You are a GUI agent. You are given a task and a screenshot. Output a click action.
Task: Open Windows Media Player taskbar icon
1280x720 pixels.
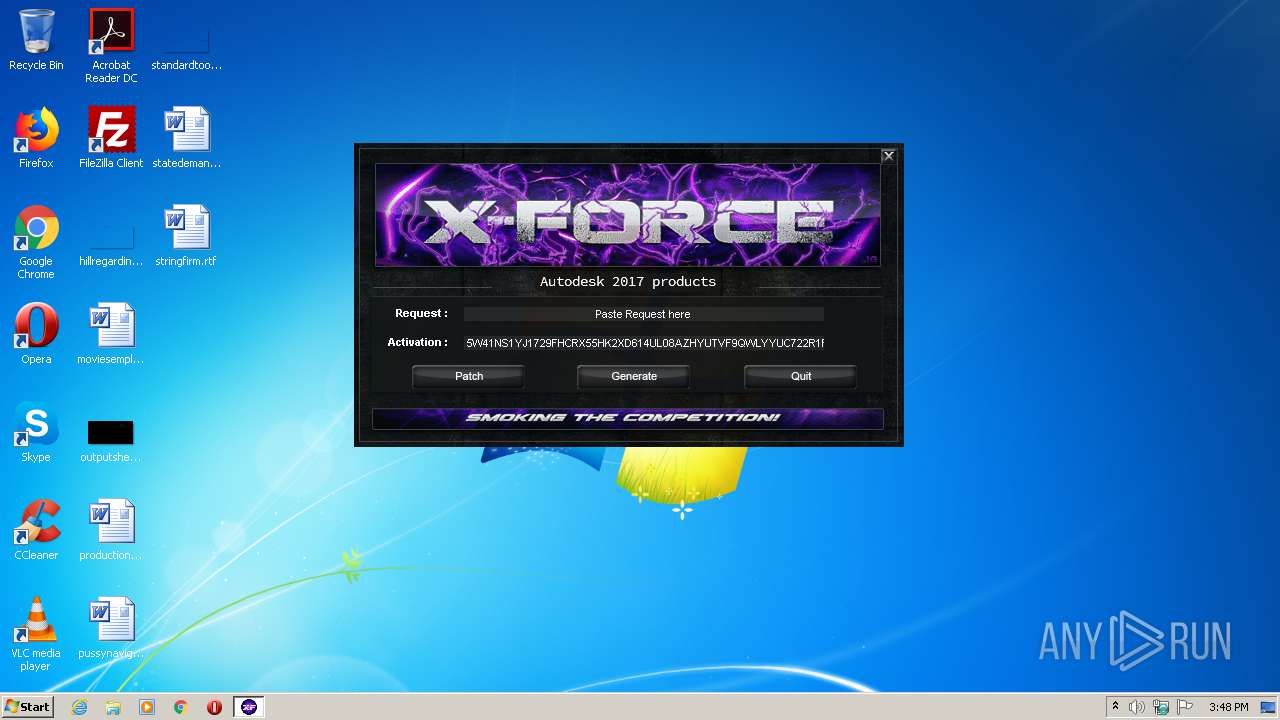pyautogui.click(x=147, y=707)
